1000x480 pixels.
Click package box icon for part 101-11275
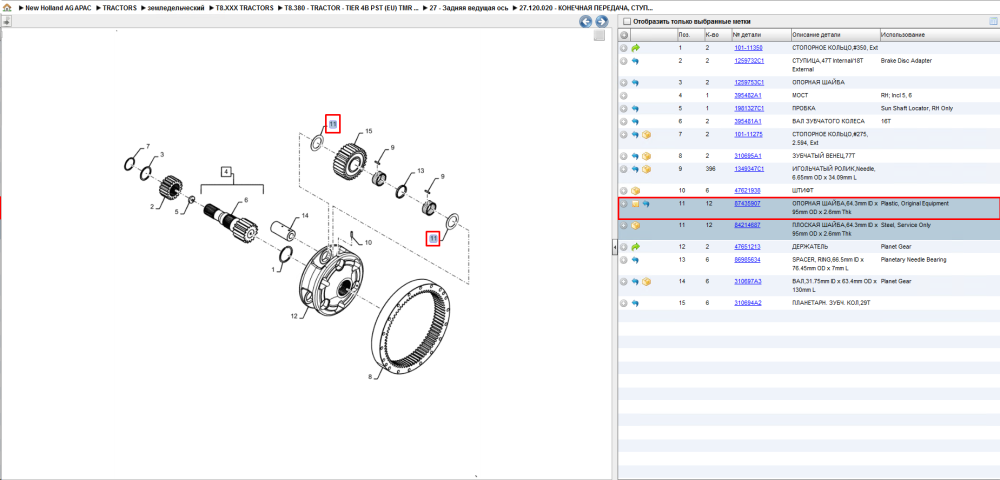tap(646, 135)
